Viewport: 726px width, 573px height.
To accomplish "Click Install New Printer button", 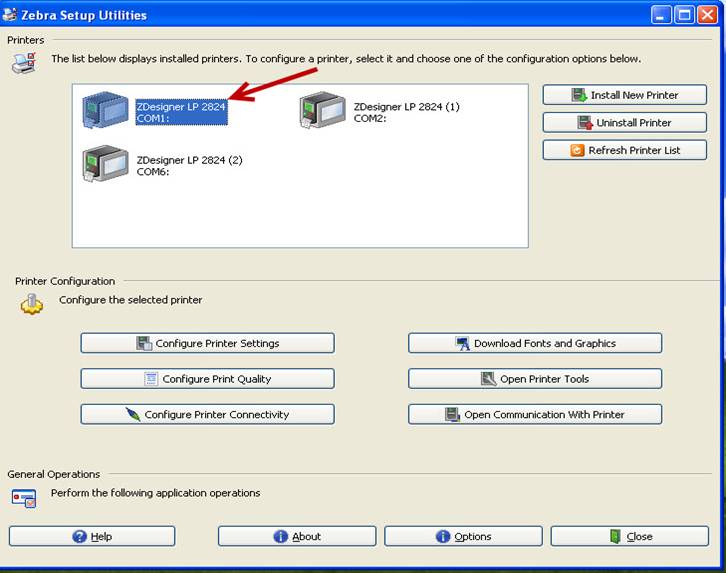I will 624,95.
